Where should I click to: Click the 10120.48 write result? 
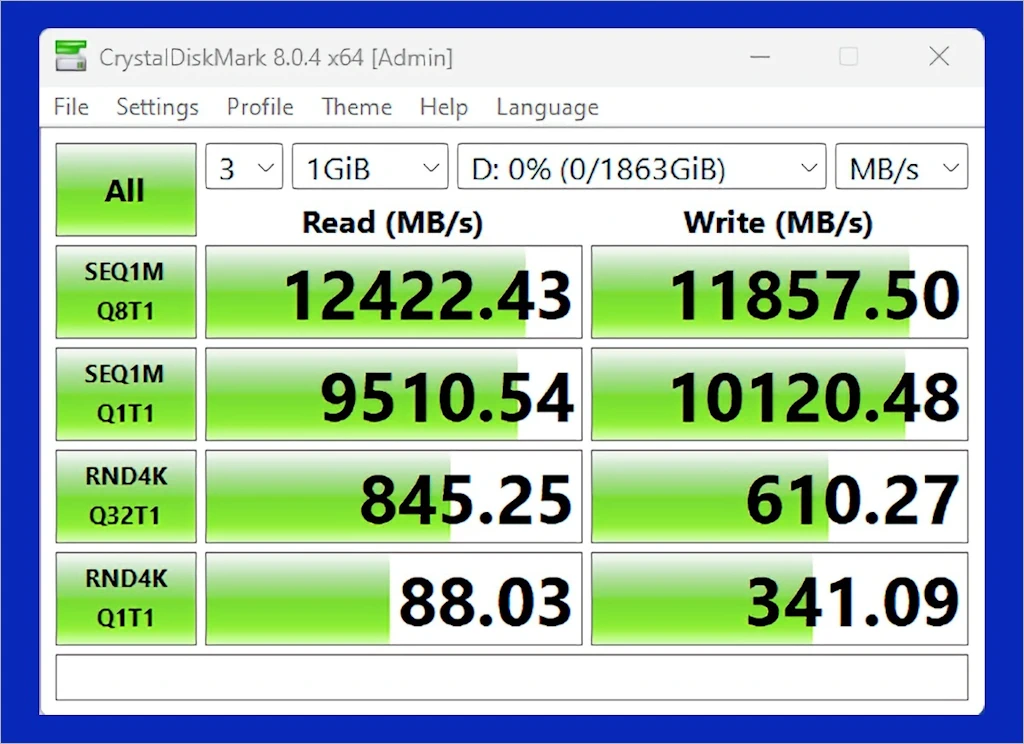pos(780,394)
